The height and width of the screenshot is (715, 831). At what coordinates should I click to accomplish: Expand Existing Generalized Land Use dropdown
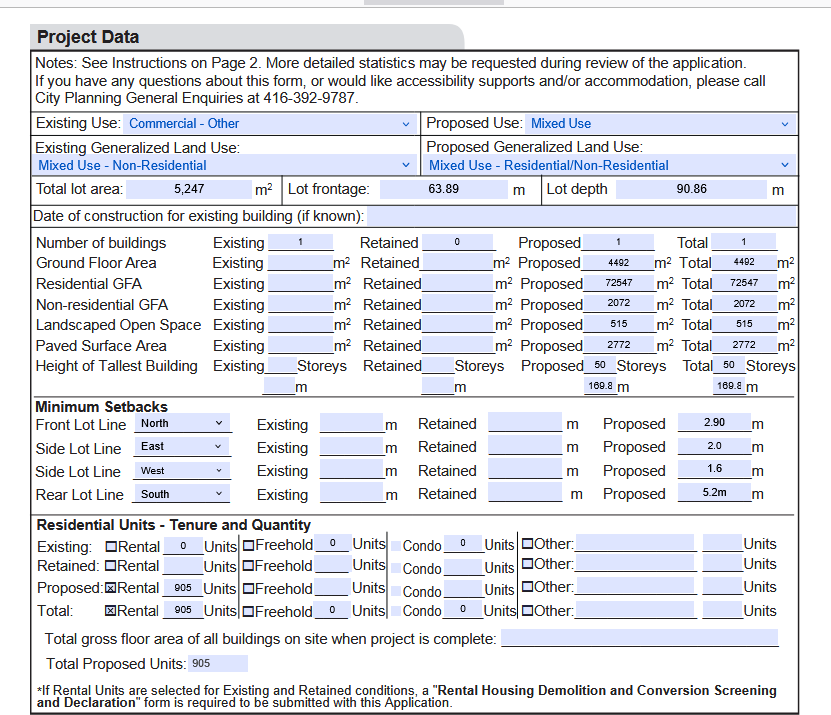tap(224, 166)
